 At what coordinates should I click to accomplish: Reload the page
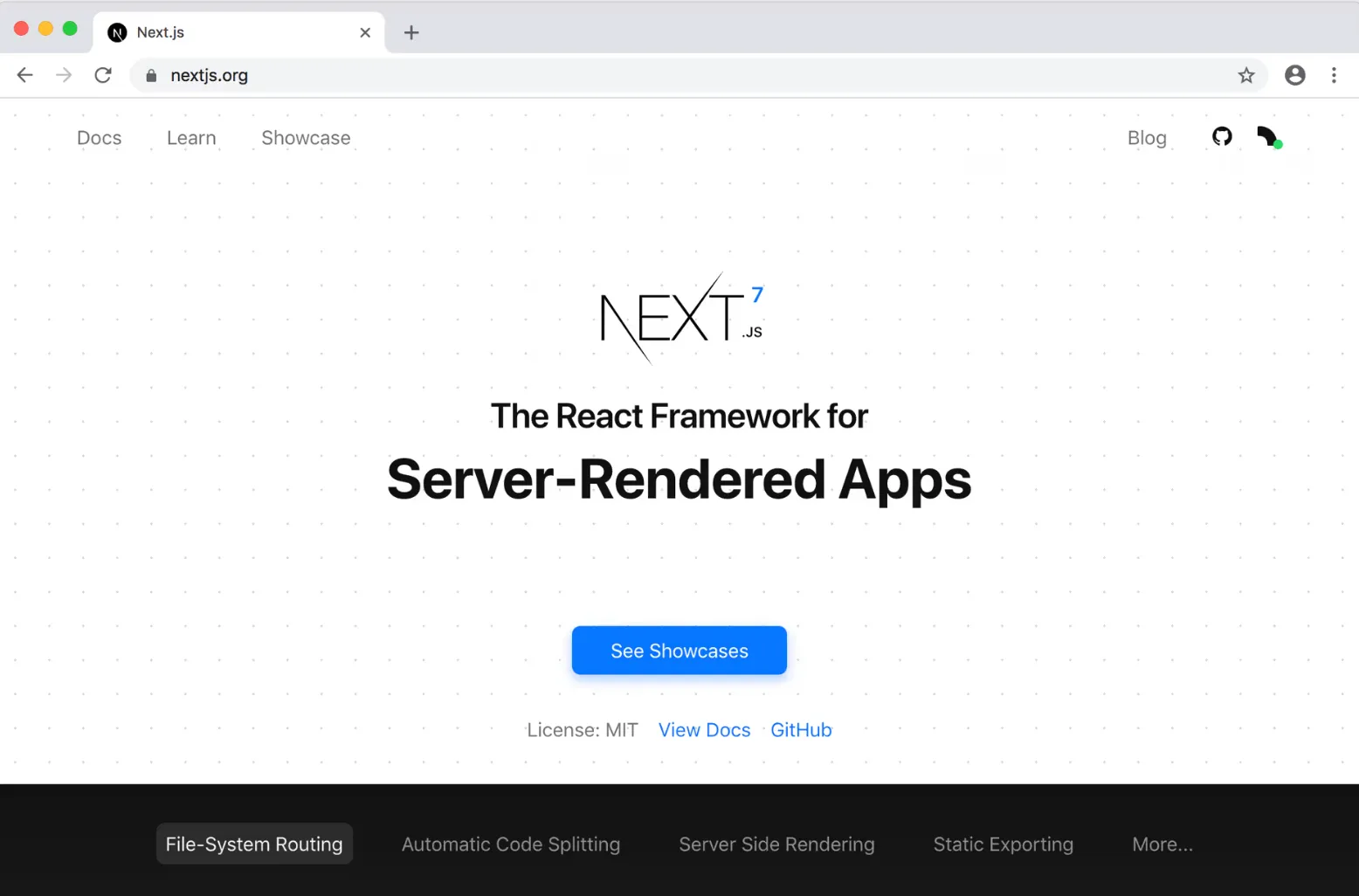pos(103,76)
